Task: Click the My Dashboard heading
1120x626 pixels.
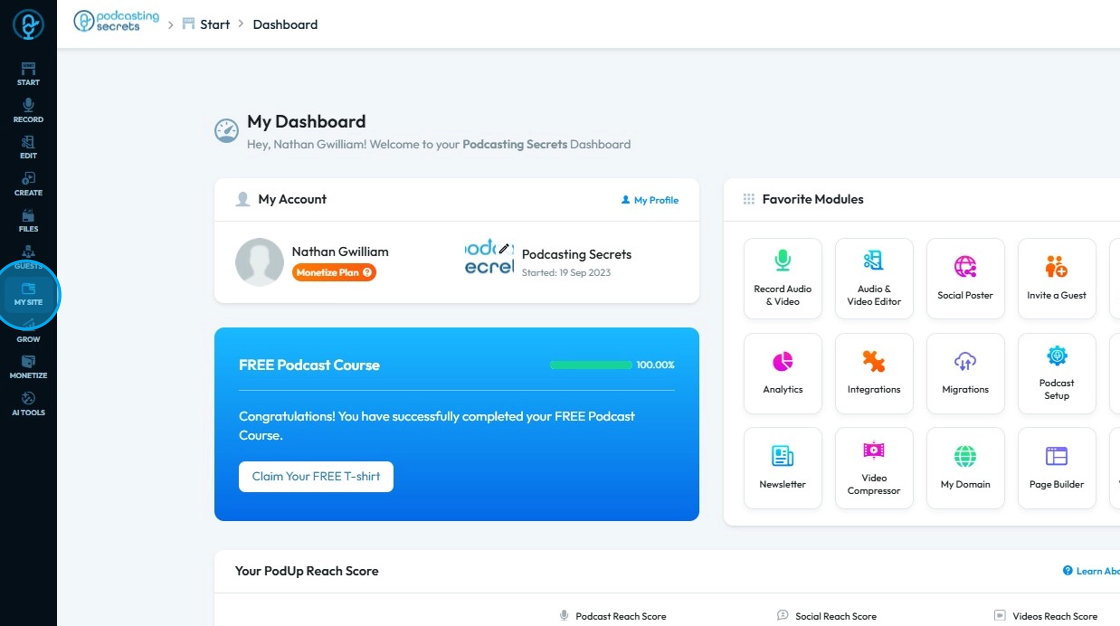Action: coord(306,121)
